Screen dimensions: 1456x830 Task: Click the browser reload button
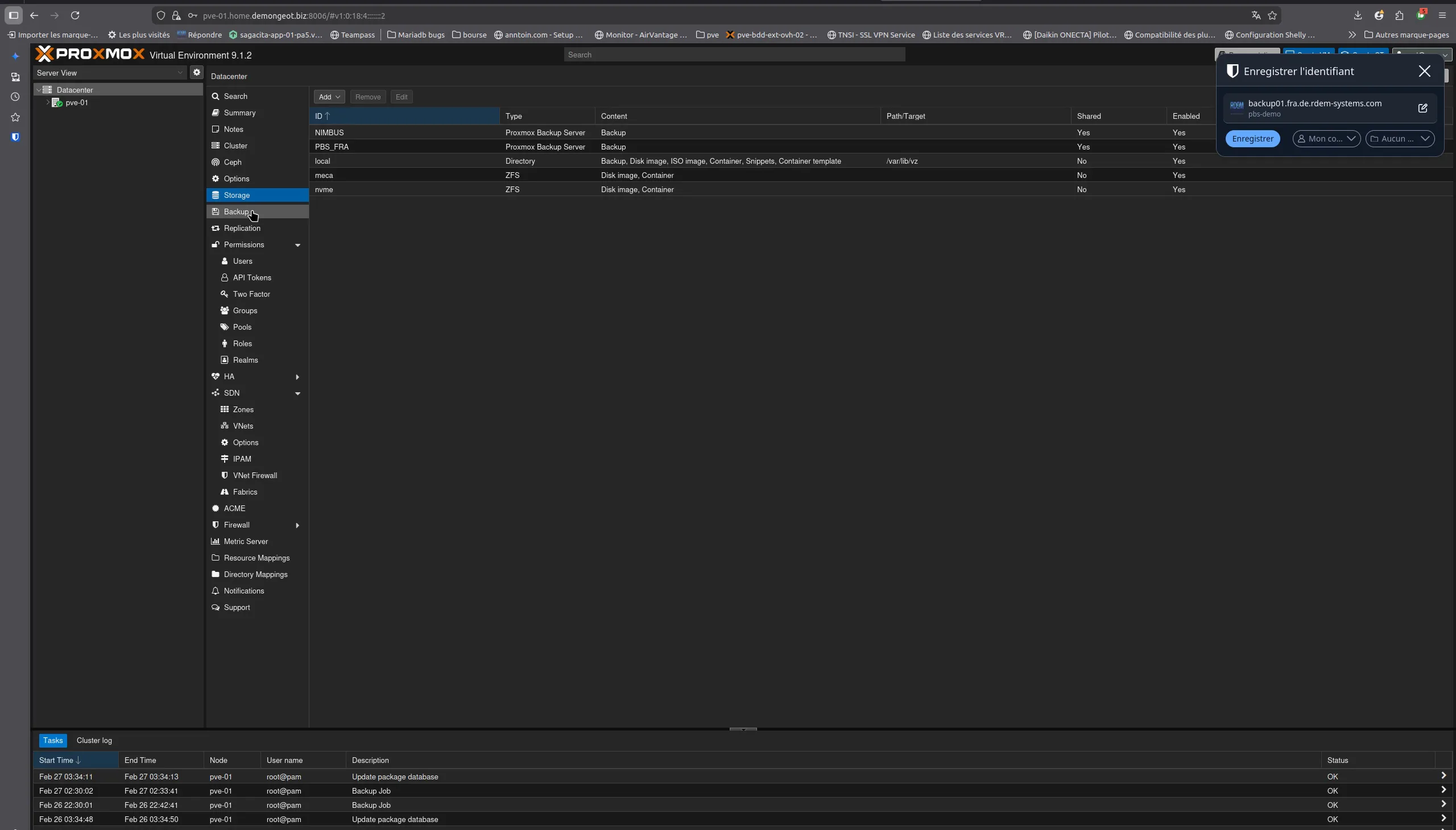pos(75,15)
